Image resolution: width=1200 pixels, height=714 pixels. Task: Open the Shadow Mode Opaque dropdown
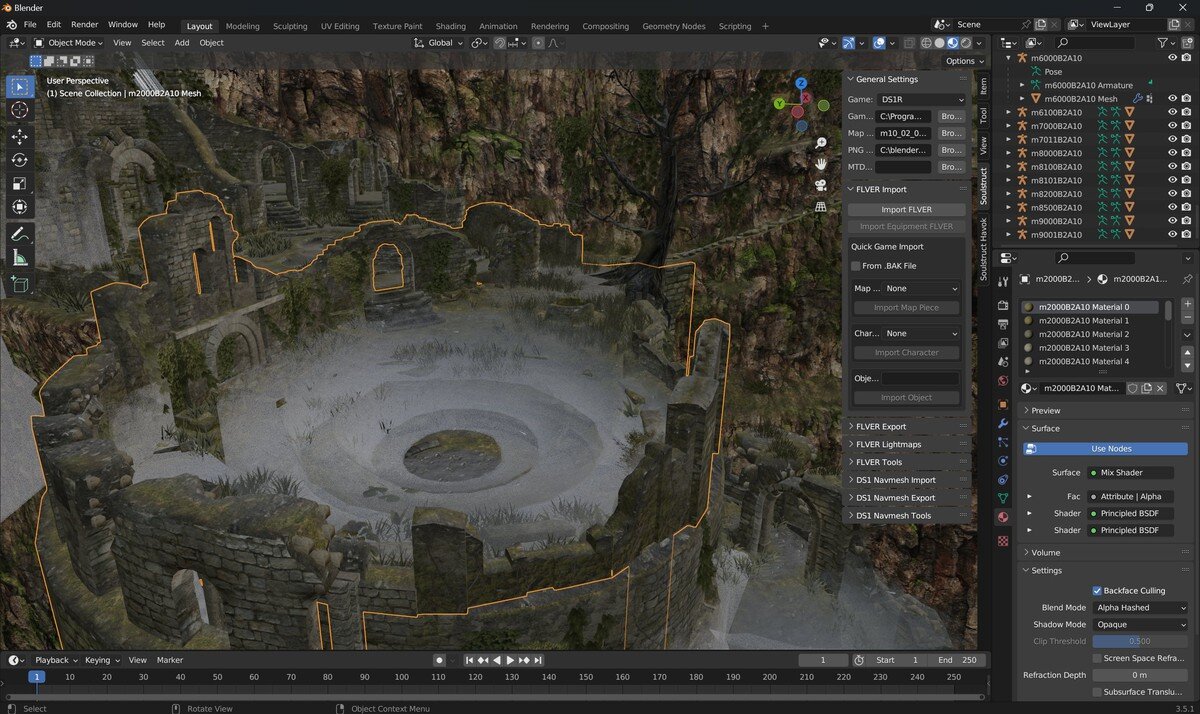click(1140, 625)
